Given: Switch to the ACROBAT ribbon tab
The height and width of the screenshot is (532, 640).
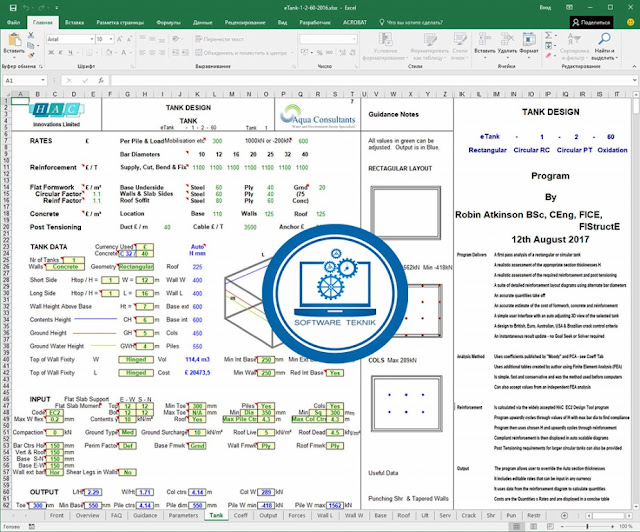Looking at the screenshot, I should point(355,22).
